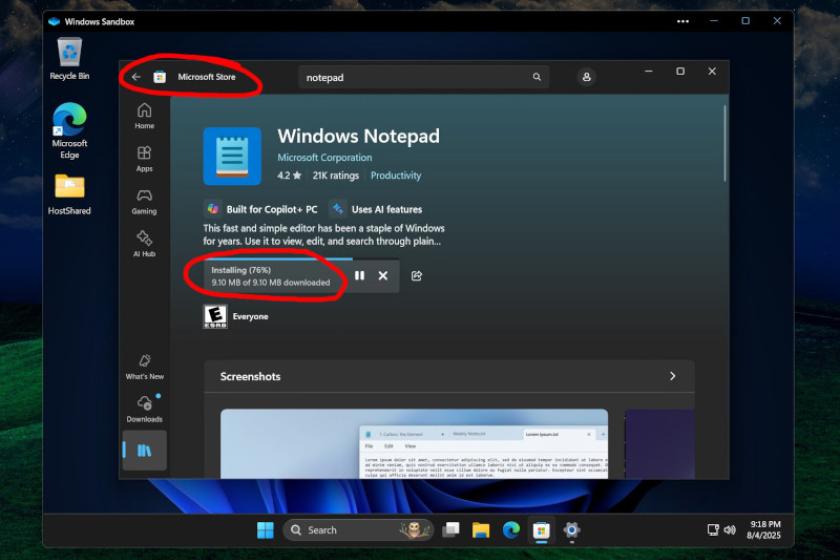Image resolution: width=840 pixels, height=560 pixels.
Task: Open the clock showing 9:18 PM
Action: [764, 530]
